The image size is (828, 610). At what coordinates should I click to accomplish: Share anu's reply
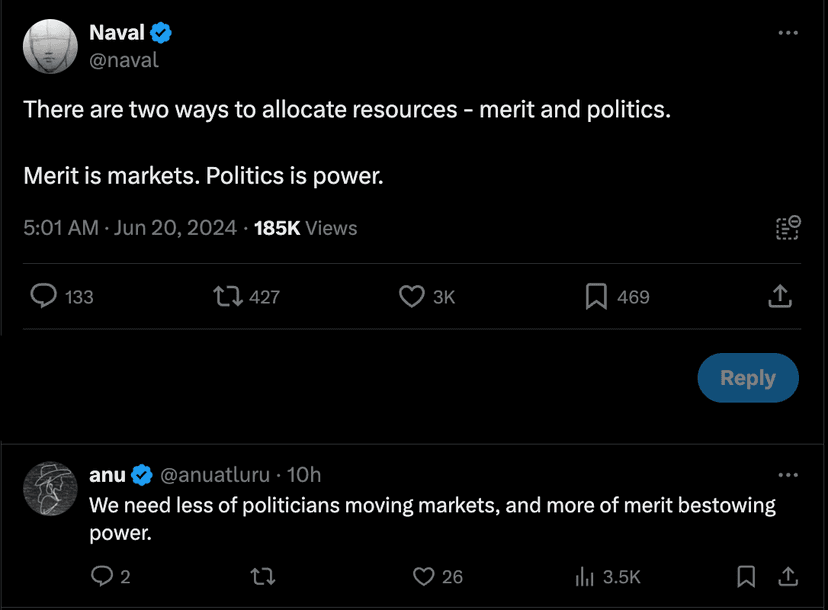coord(788,576)
